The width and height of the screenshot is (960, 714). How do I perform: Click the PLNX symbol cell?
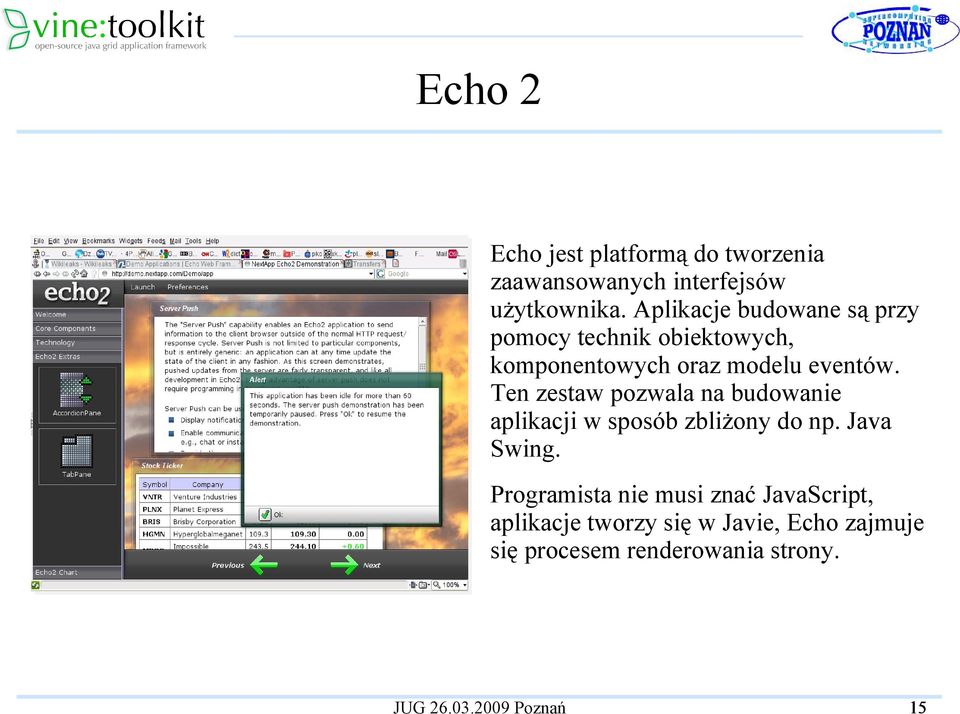154,509
